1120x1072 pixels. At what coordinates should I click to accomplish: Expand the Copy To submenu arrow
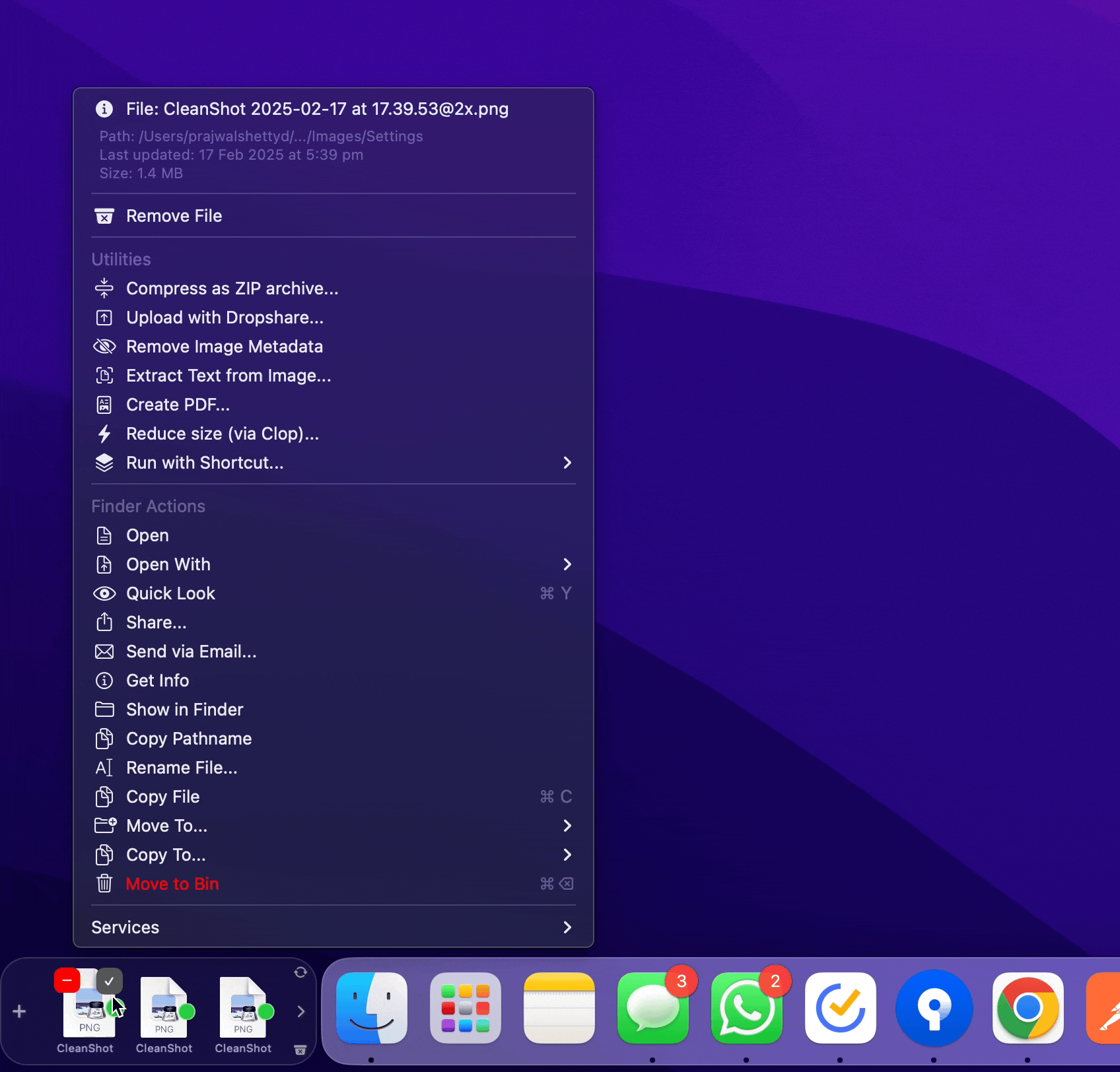click(567, 855)
